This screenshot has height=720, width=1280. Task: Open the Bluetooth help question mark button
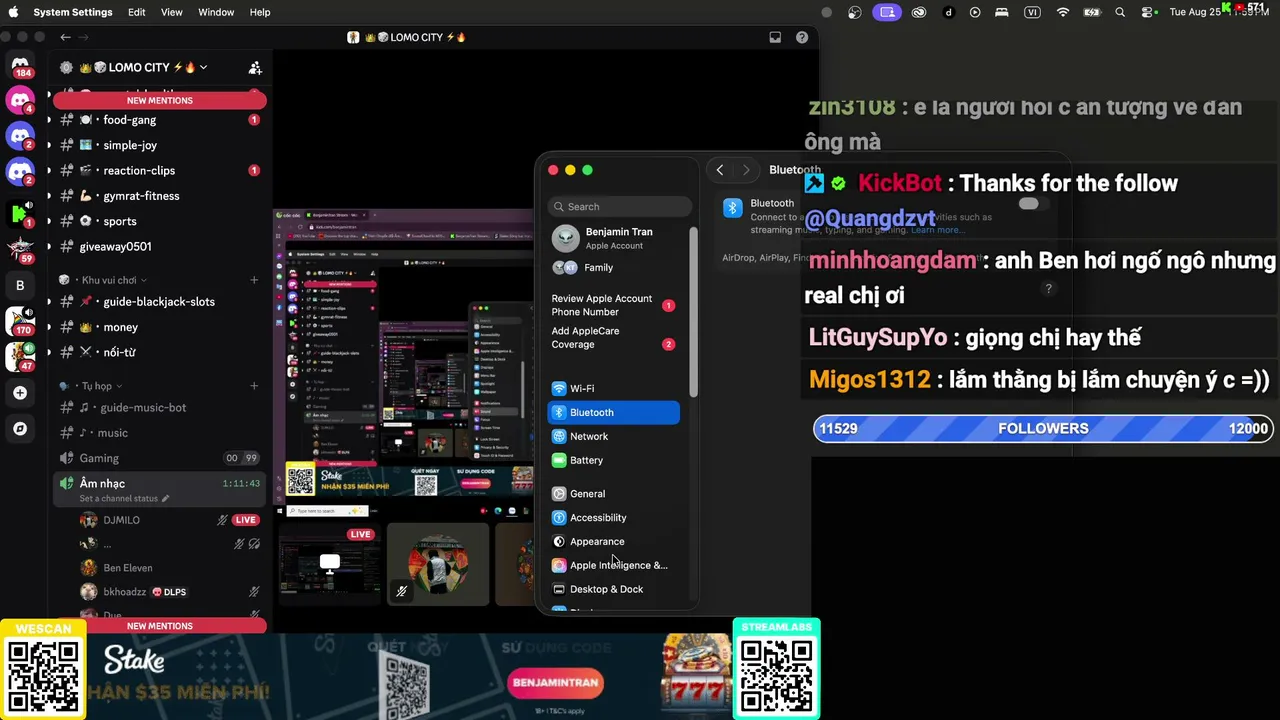click(x=1048, y=288)
